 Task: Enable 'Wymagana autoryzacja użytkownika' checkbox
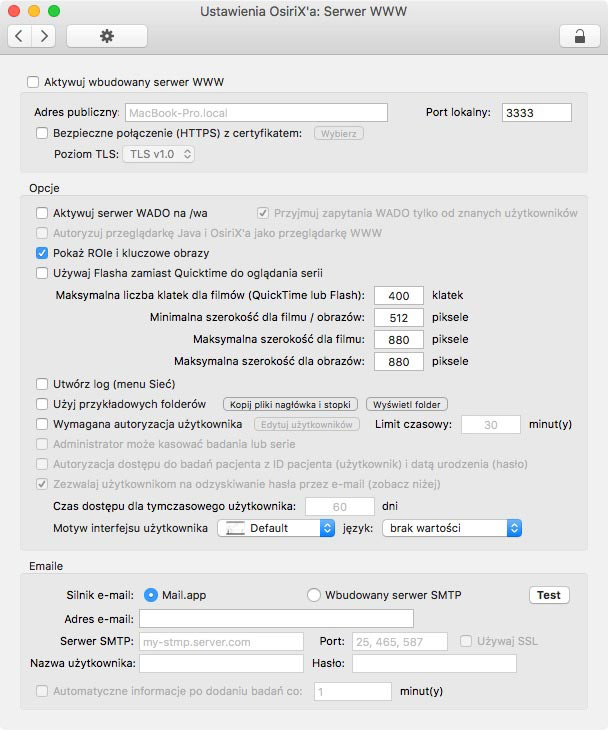point(42,424)
